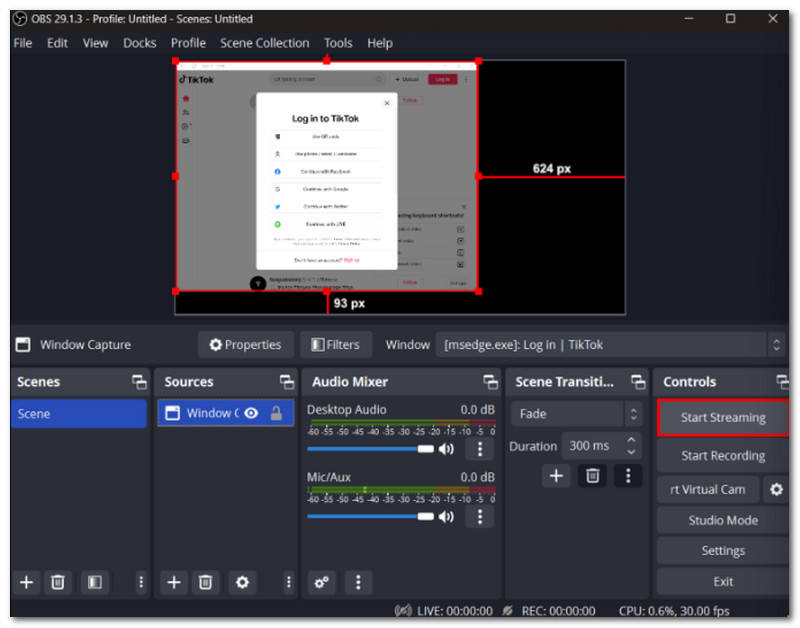Add a new scene with the plus icon
Image resolution: width=800 pixels, height=628 pixels.
pyautogui.click(x=26, y=582)
